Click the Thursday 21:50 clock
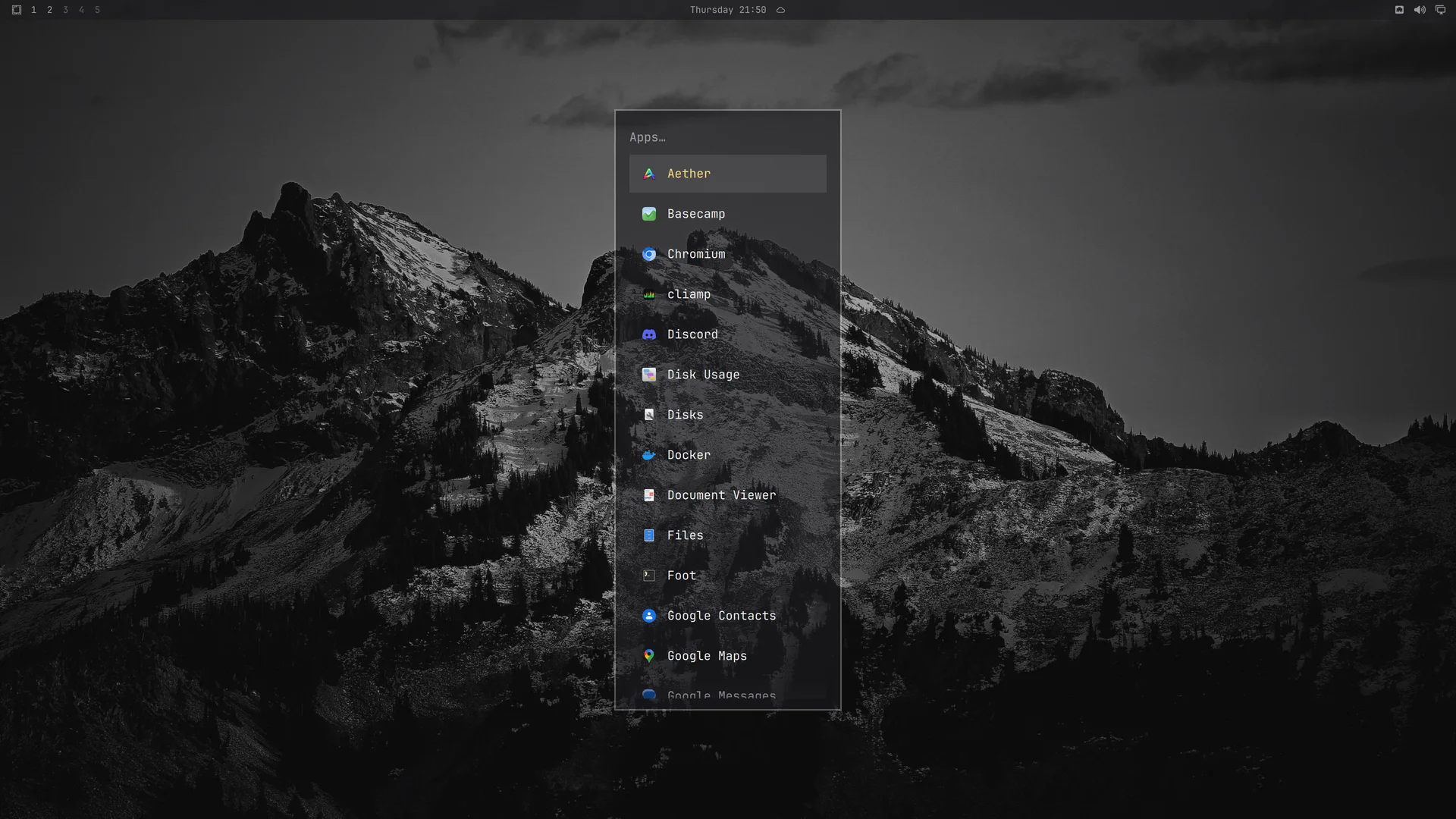Screen dimensions: 1456x819 [728, 10]
